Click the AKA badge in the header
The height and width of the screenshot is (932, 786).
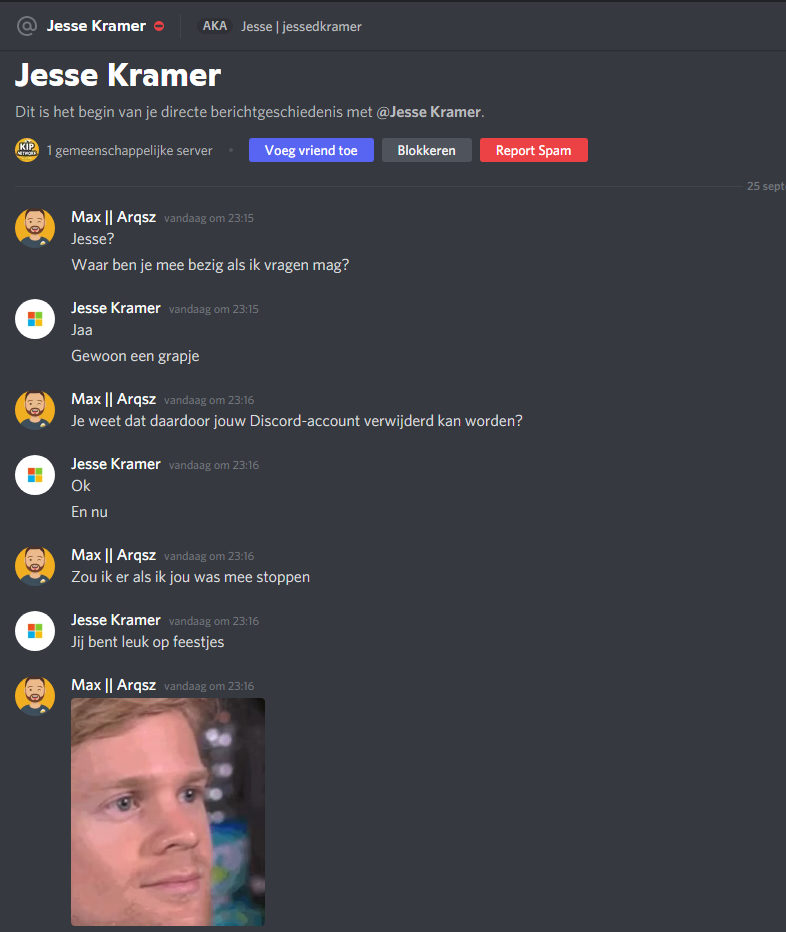[215, 26]
